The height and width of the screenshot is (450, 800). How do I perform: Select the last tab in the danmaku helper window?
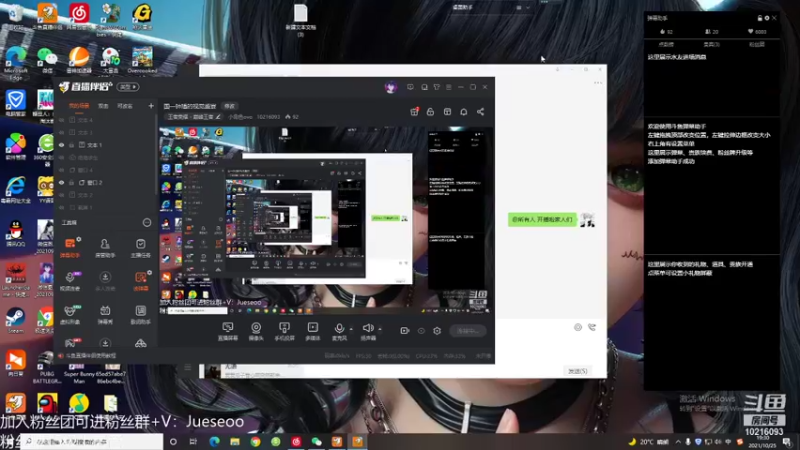click(x=757, y=44)
